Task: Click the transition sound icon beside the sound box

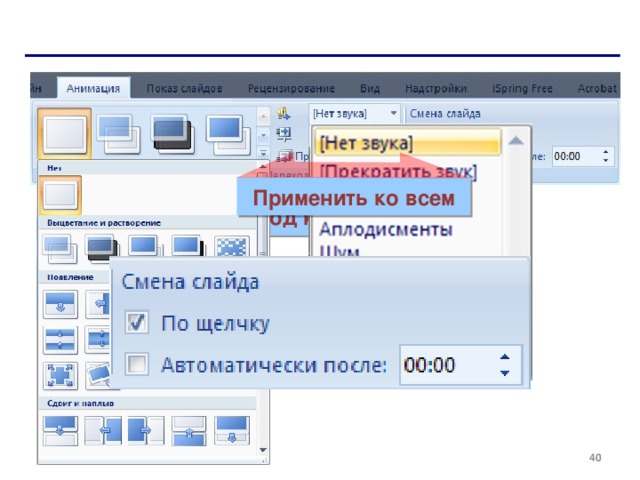Action: (284, 114)
